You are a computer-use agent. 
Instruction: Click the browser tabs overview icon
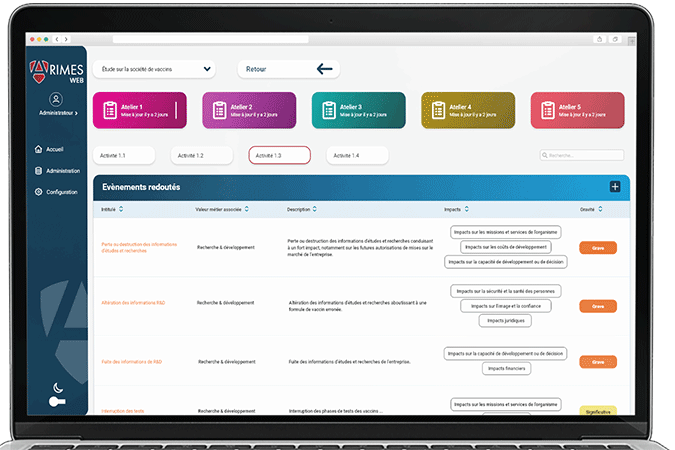tap(615, 39)
